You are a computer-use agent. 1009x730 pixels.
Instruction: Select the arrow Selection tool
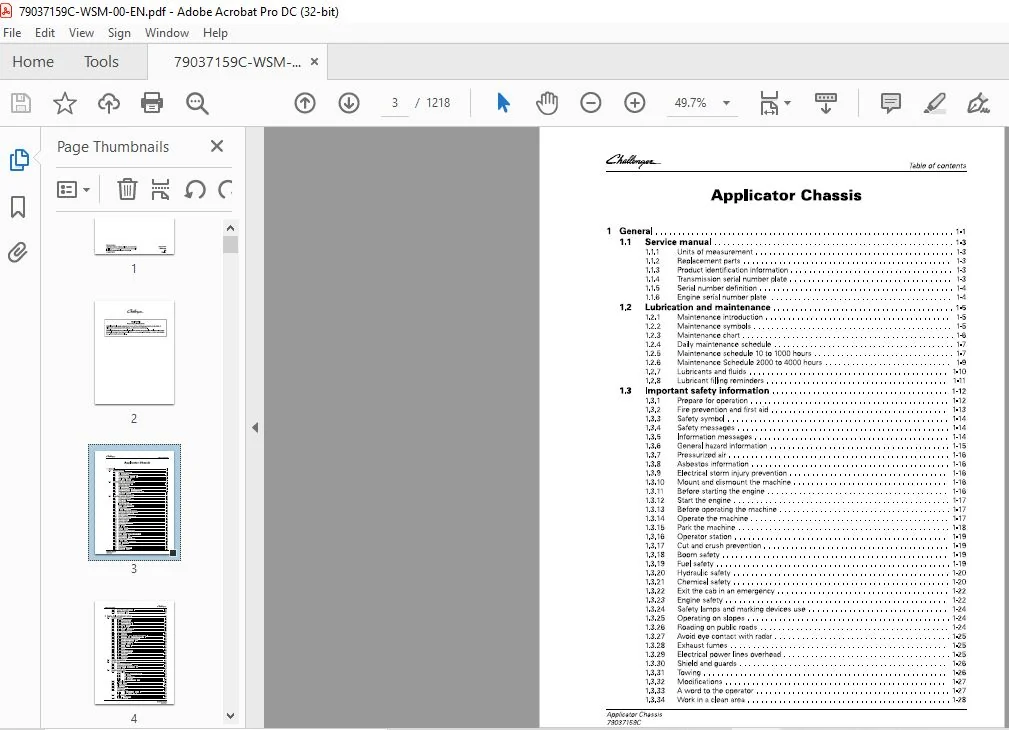click(503, 103)
